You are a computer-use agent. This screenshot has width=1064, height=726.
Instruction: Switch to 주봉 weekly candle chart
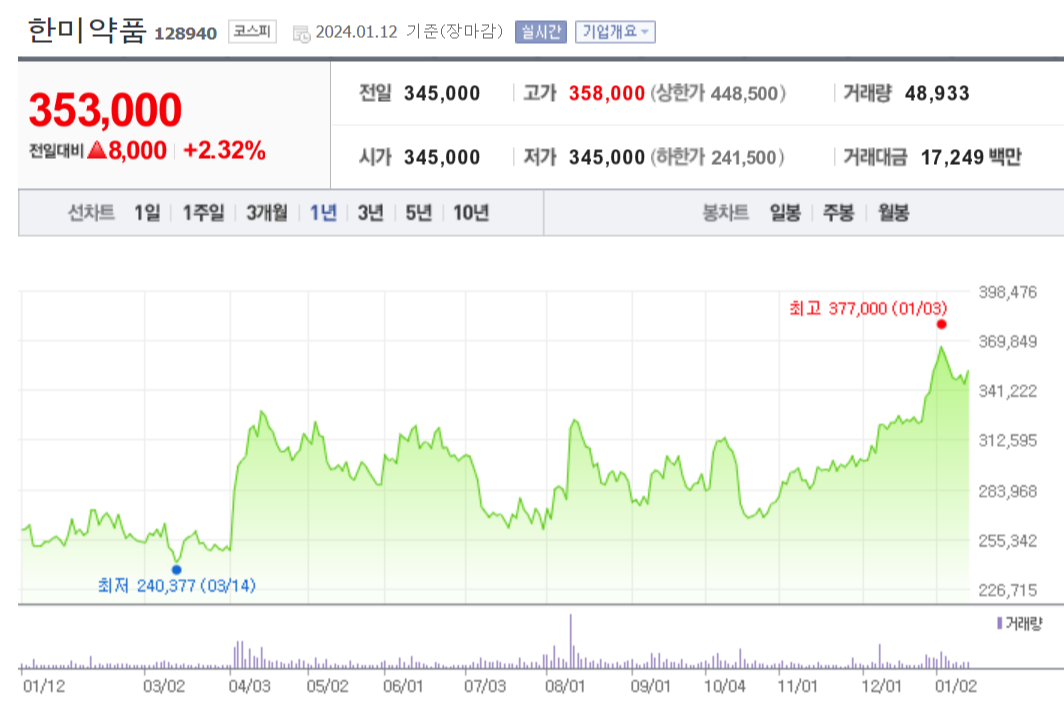(839, 213)
